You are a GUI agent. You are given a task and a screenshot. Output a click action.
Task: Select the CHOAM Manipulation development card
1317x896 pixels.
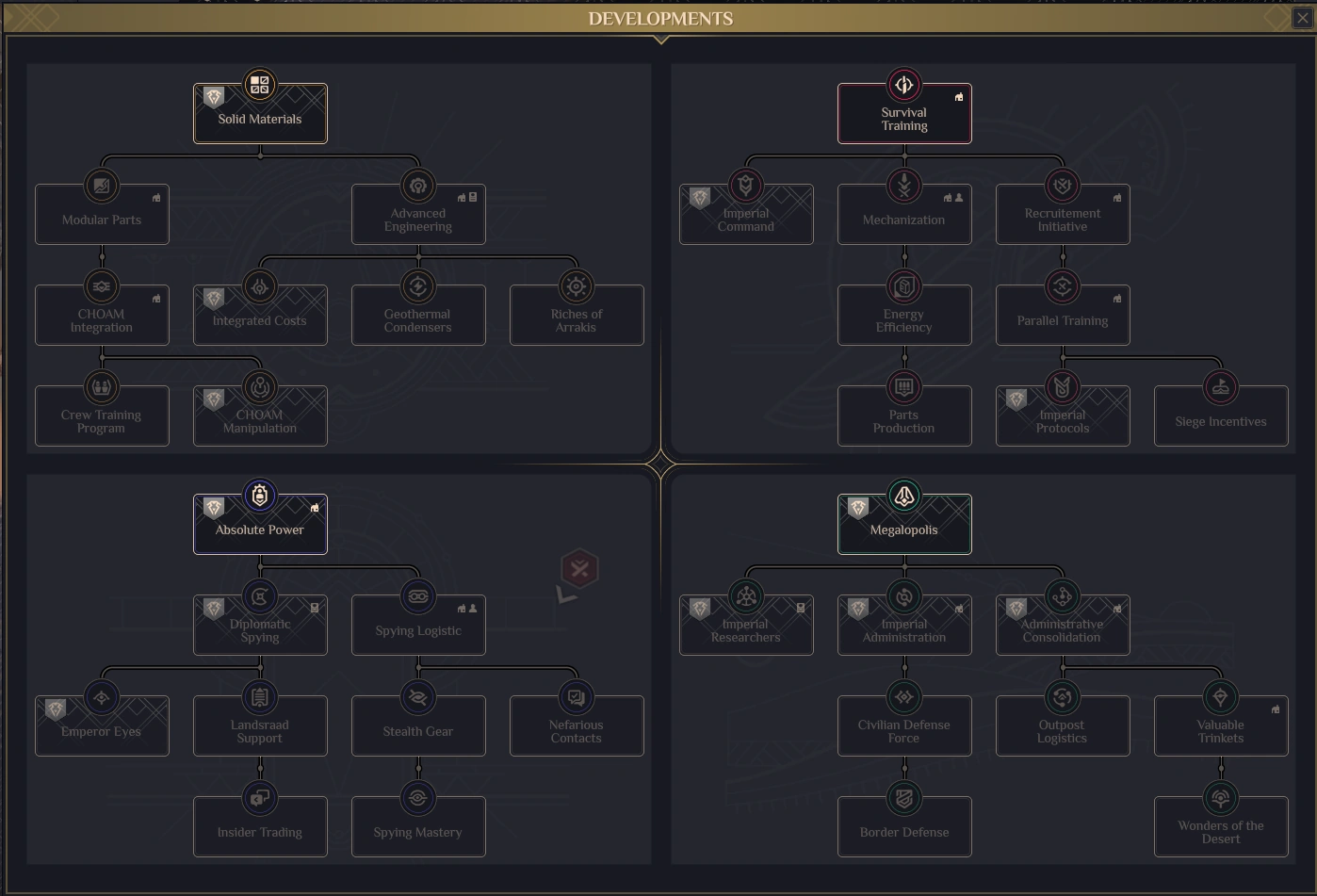(x=260, y=415)
